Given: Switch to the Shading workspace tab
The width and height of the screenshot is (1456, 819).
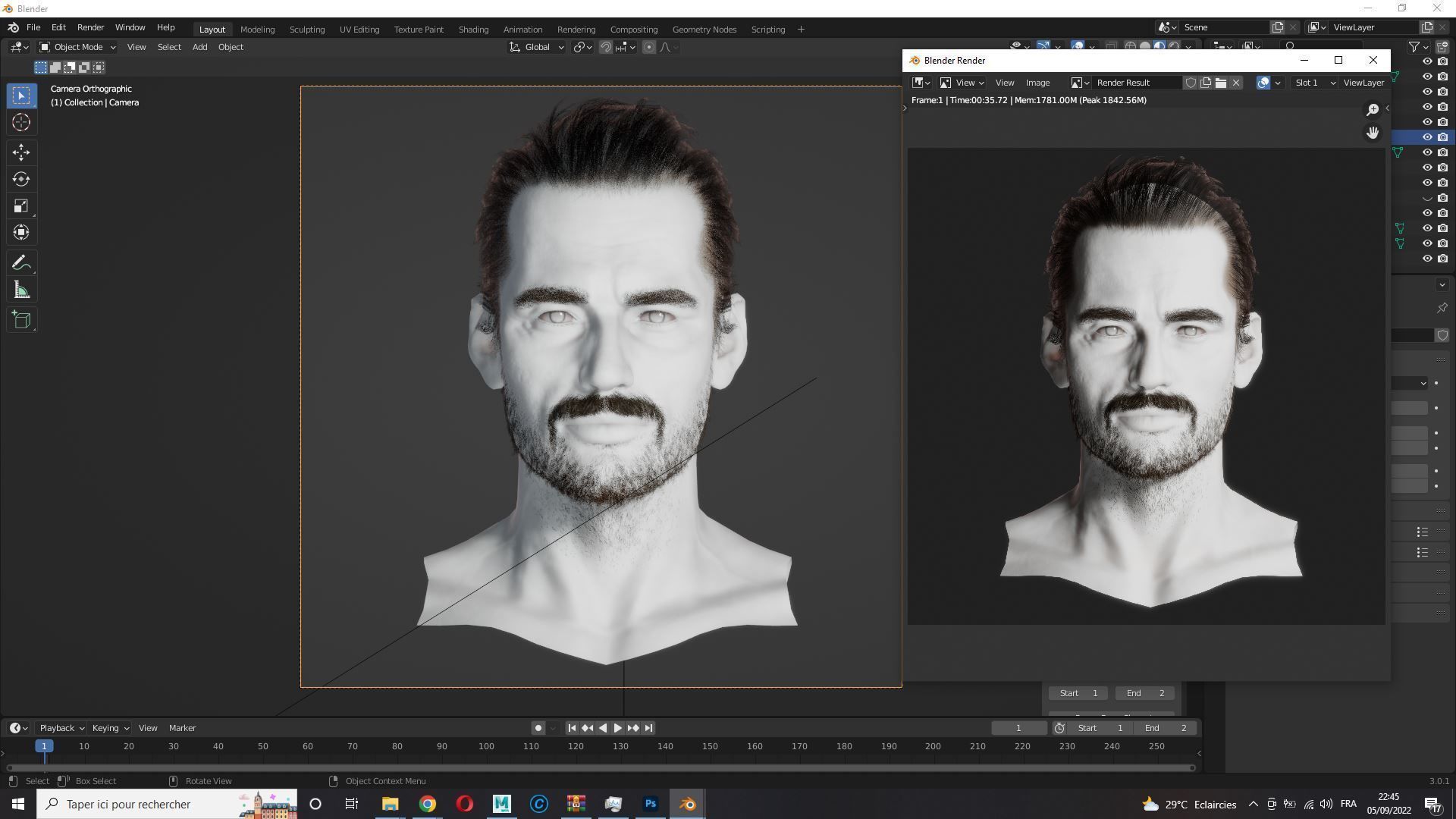Looking at the screenshot, I should click(473, 29).
